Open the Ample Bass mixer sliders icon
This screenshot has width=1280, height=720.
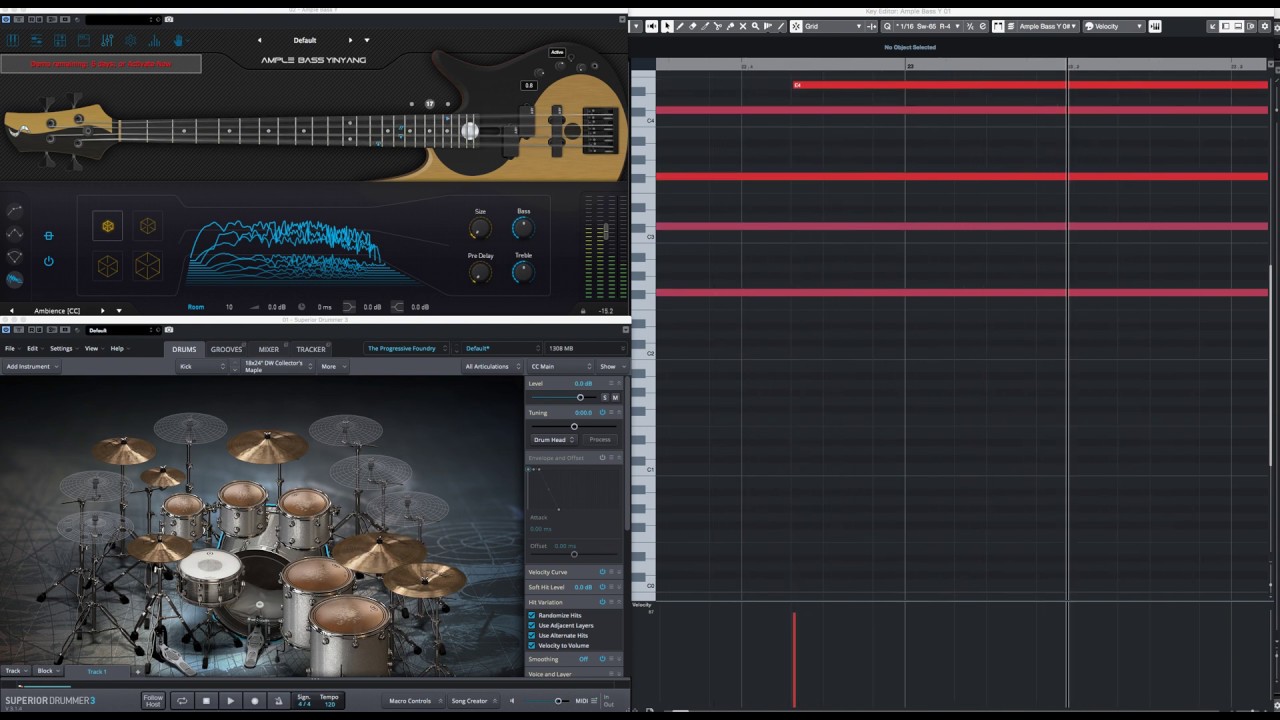tap(37, 40)
